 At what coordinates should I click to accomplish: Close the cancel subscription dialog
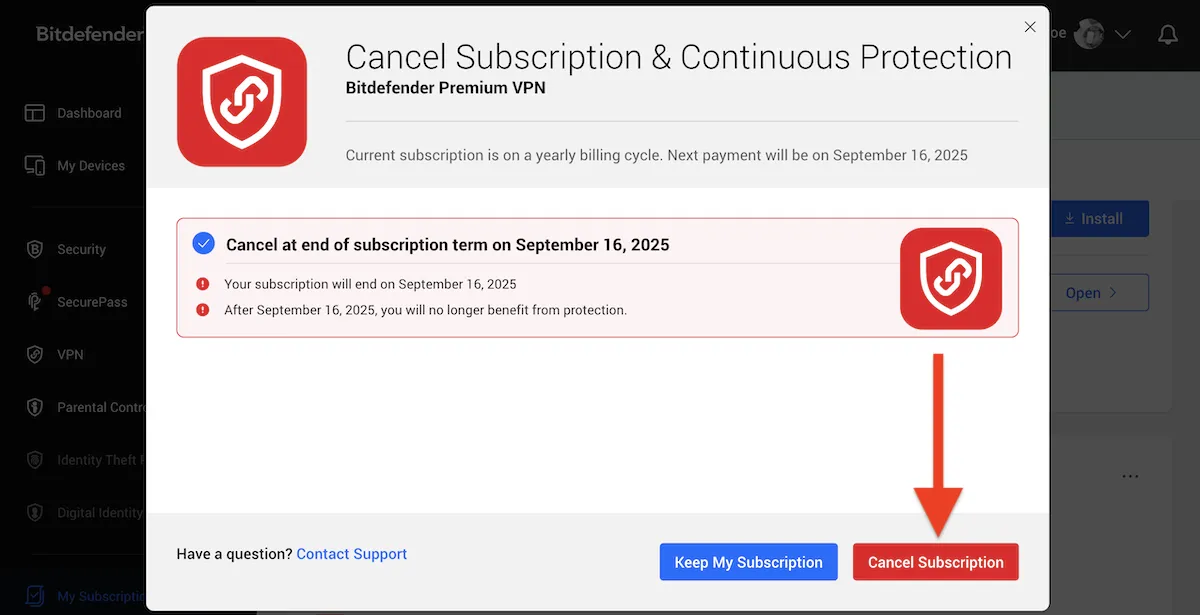coord(1030,27)
